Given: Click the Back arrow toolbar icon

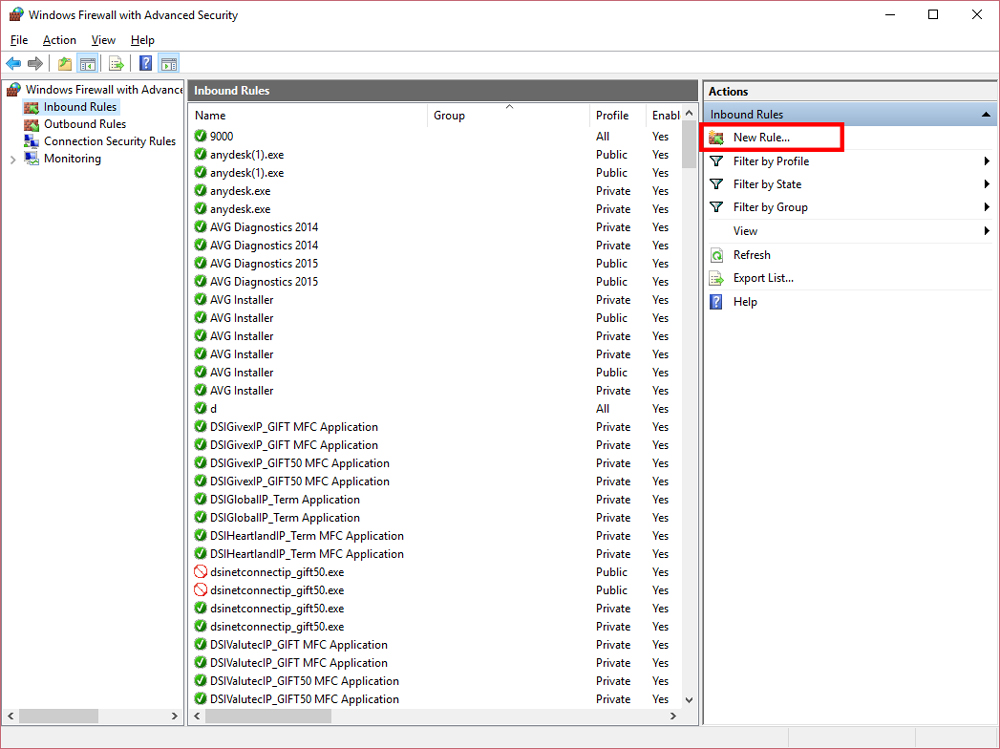Looking at the screenshot, I should click(13, 63).
